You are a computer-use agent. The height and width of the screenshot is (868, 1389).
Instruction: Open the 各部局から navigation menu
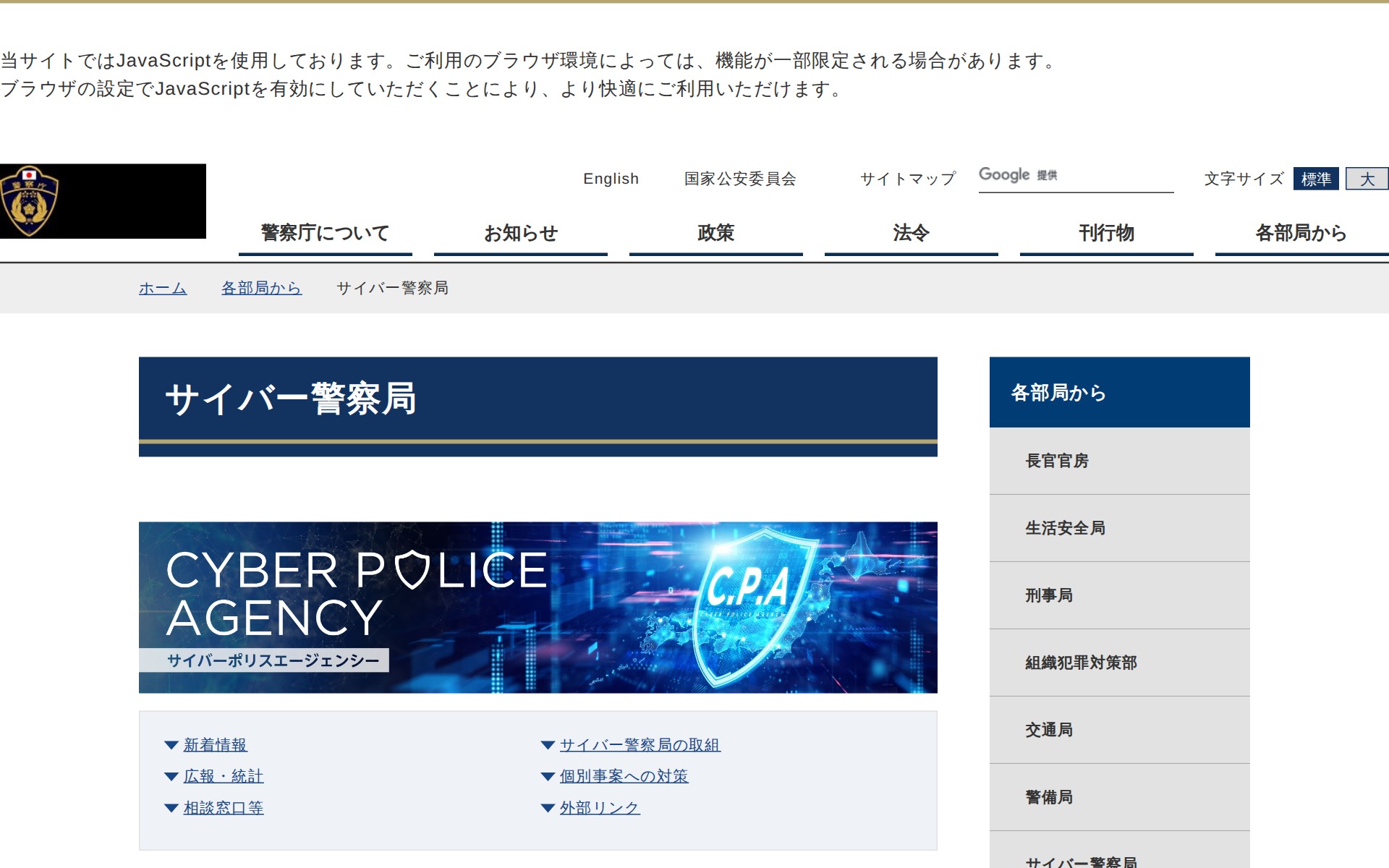1301,233
